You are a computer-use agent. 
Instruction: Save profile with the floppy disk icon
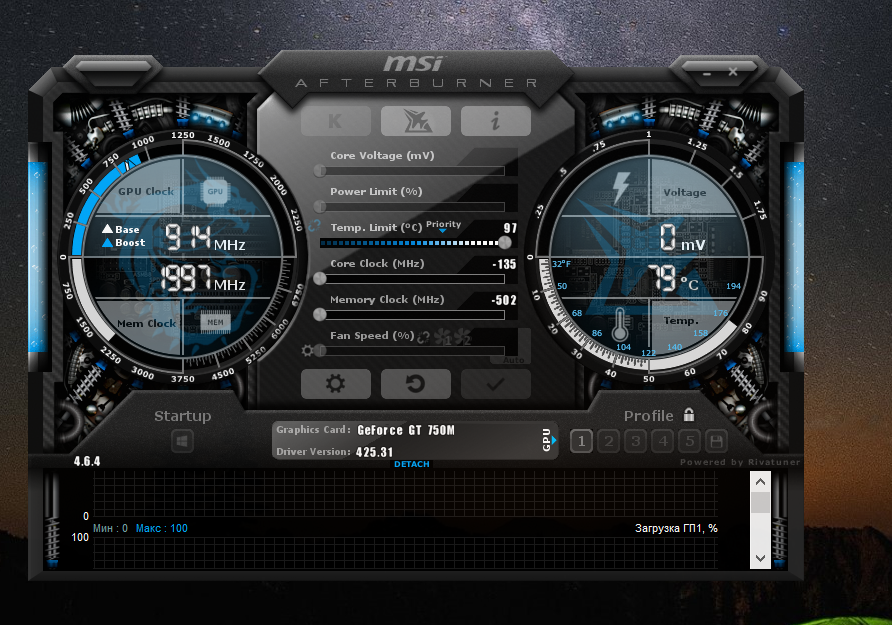(x=717, y=441)
